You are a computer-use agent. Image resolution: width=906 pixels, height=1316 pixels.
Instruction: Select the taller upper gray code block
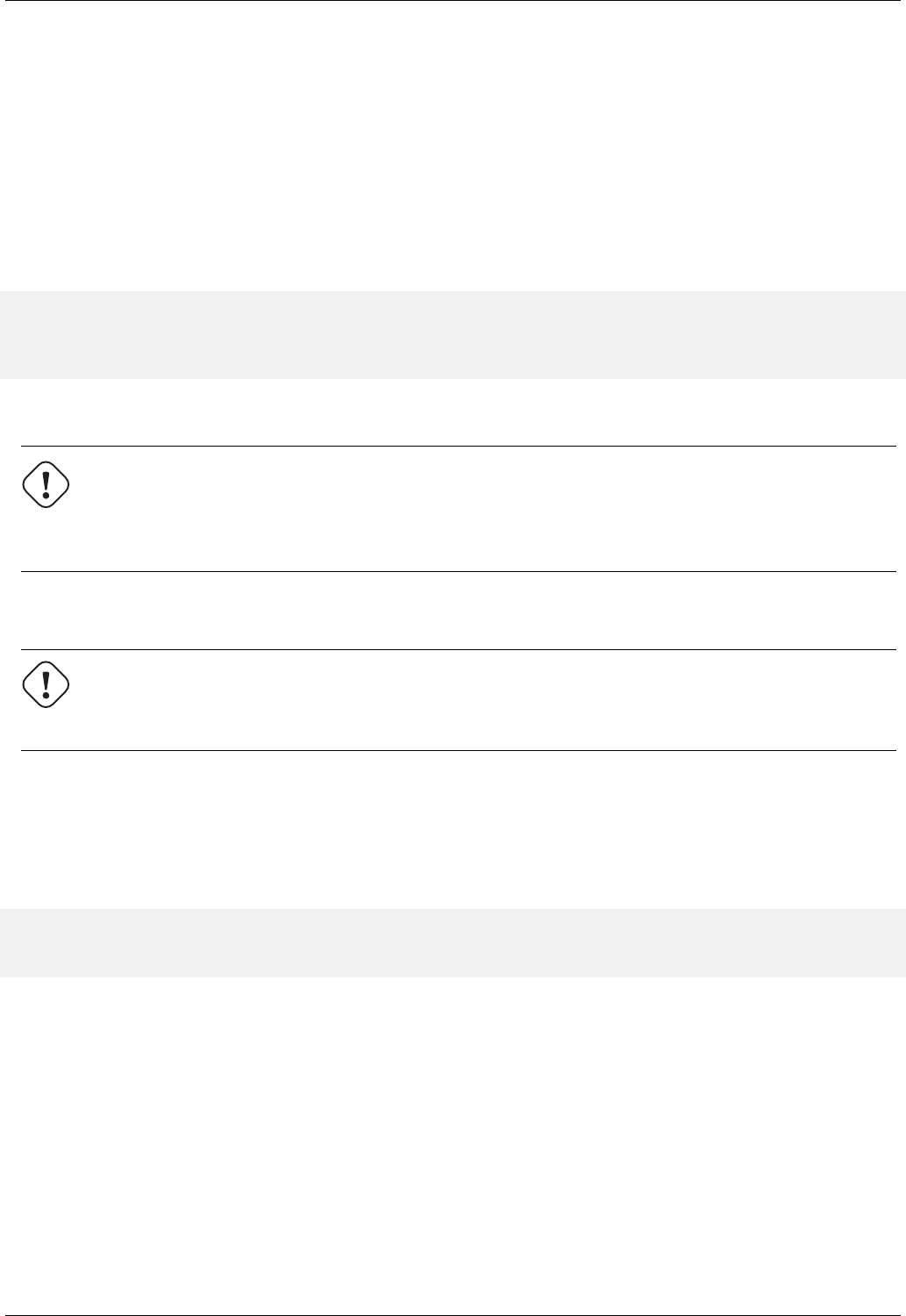(453, 335)
